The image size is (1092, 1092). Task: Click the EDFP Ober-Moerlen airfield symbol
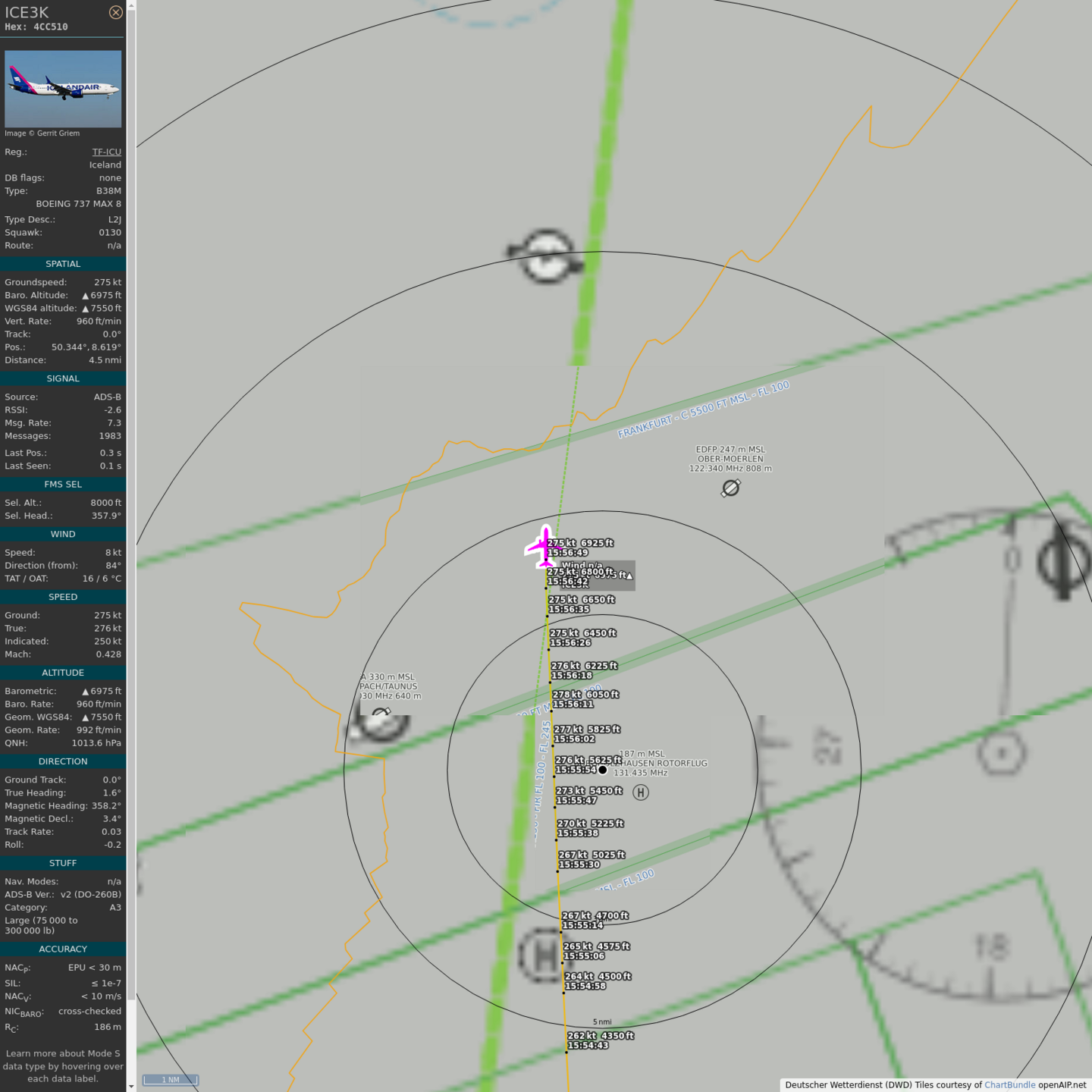pos(730,488)
